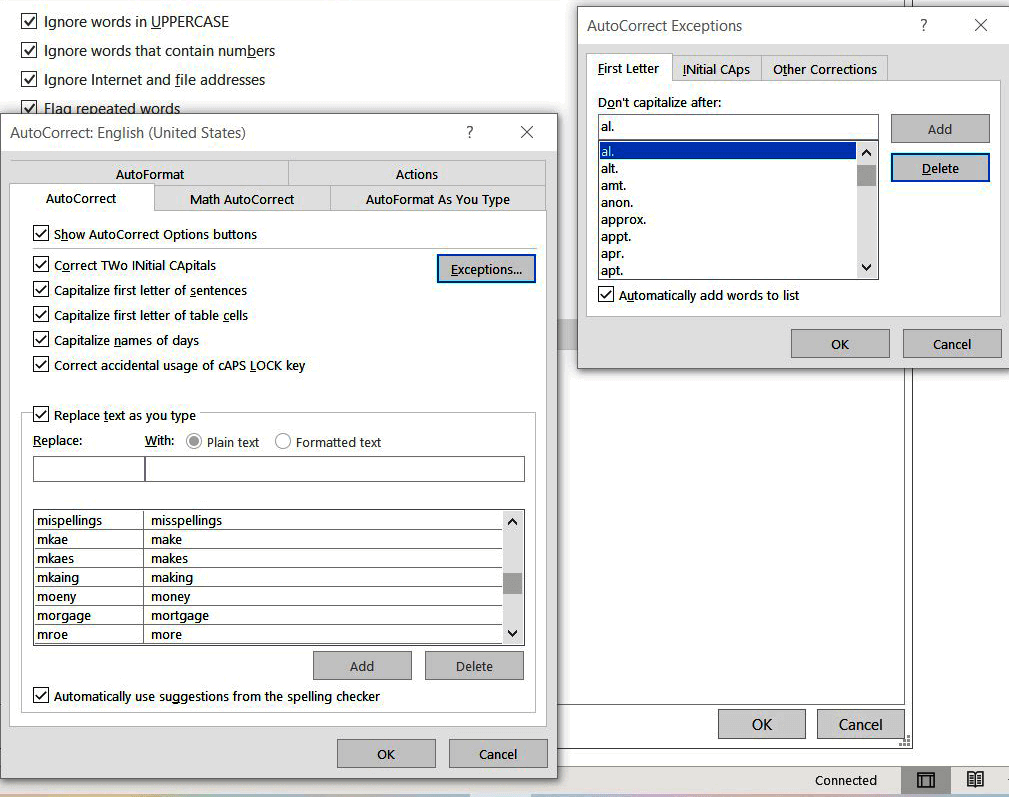Toggle Correct TWo INitial CApitals
Image resolution: width=1009 pixels, height=797 pixels.
point(41,262)
